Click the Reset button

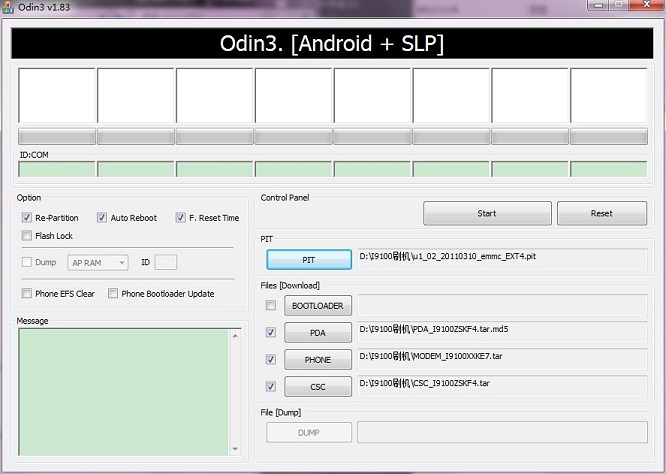(x=602, y=213)
